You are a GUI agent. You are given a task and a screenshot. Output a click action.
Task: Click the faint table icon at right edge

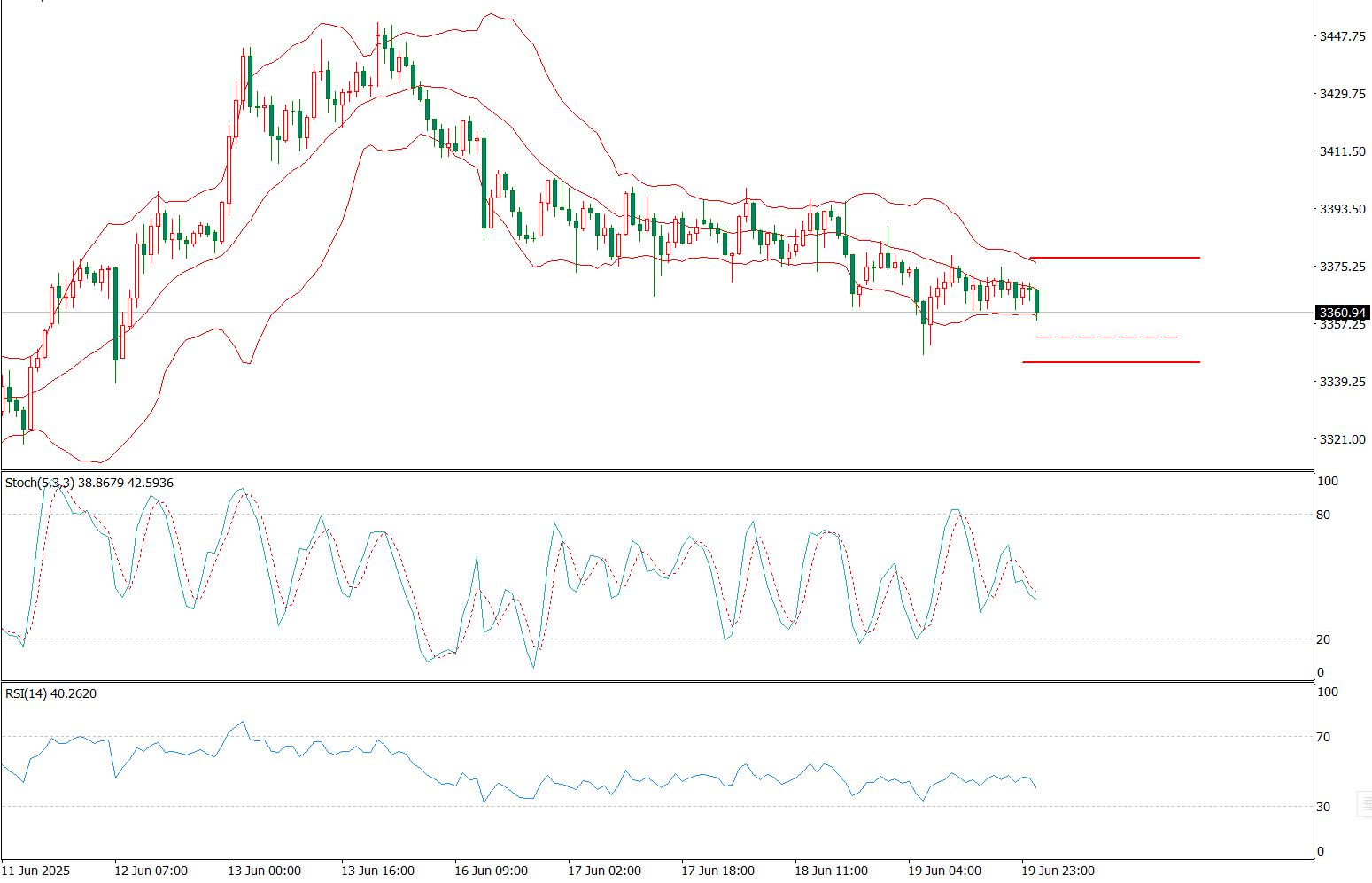(x=1365, y=803)
